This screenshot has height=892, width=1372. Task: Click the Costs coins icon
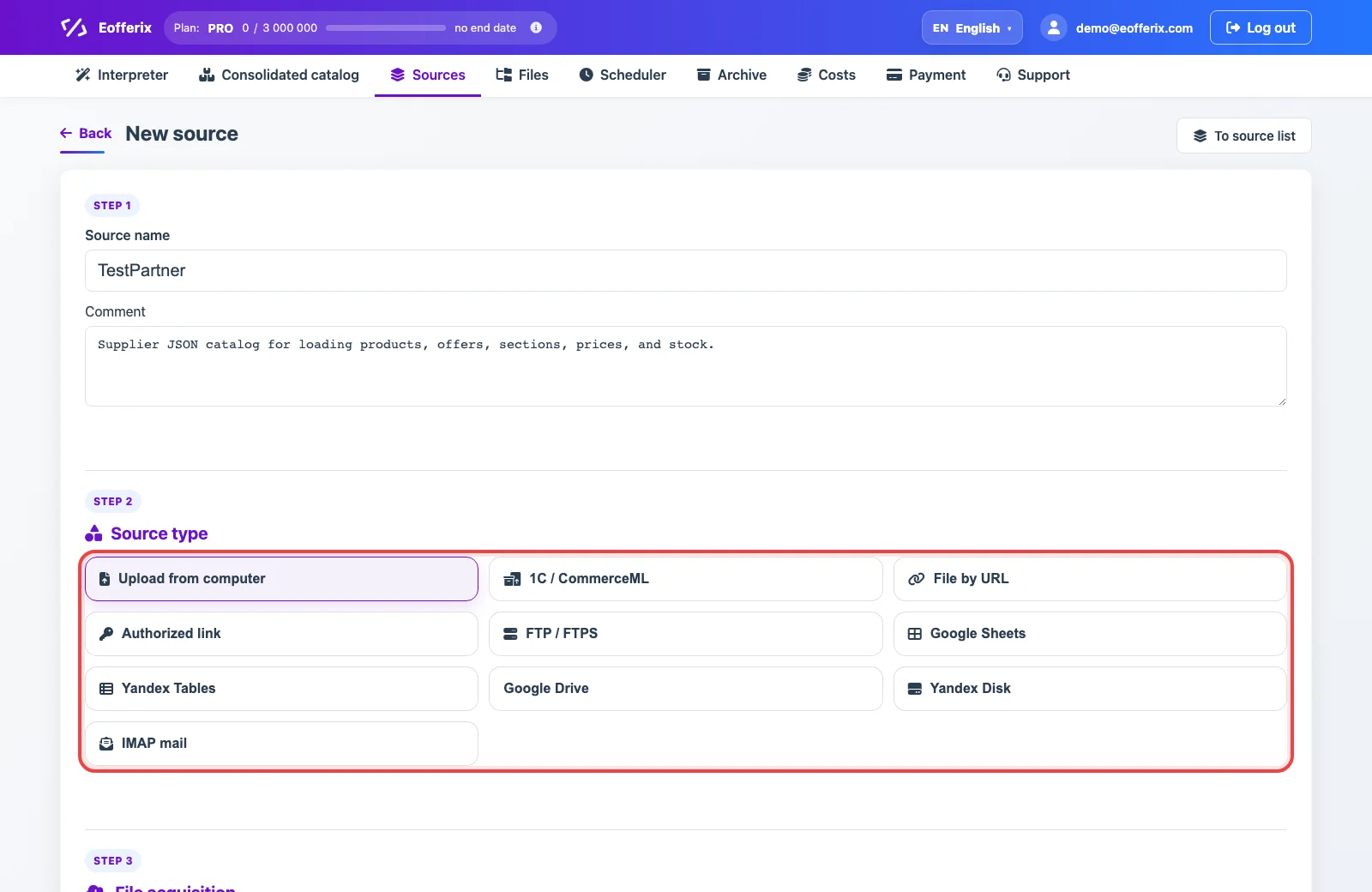pyautogui.click(x=804, y=75)
